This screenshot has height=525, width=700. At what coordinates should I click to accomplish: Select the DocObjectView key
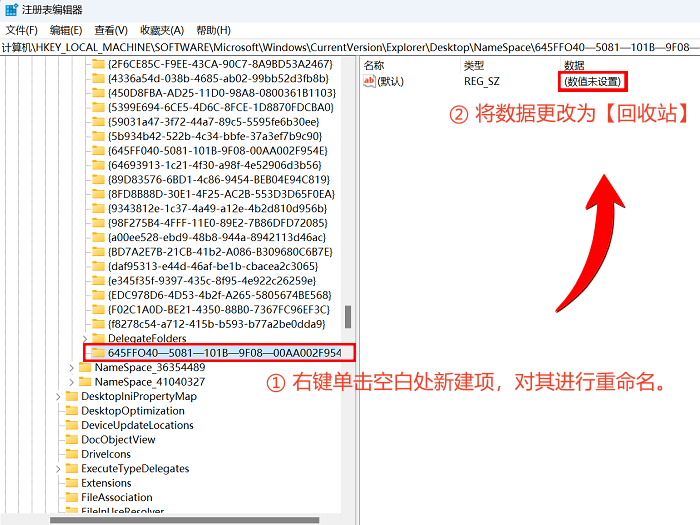coord(118,440)
